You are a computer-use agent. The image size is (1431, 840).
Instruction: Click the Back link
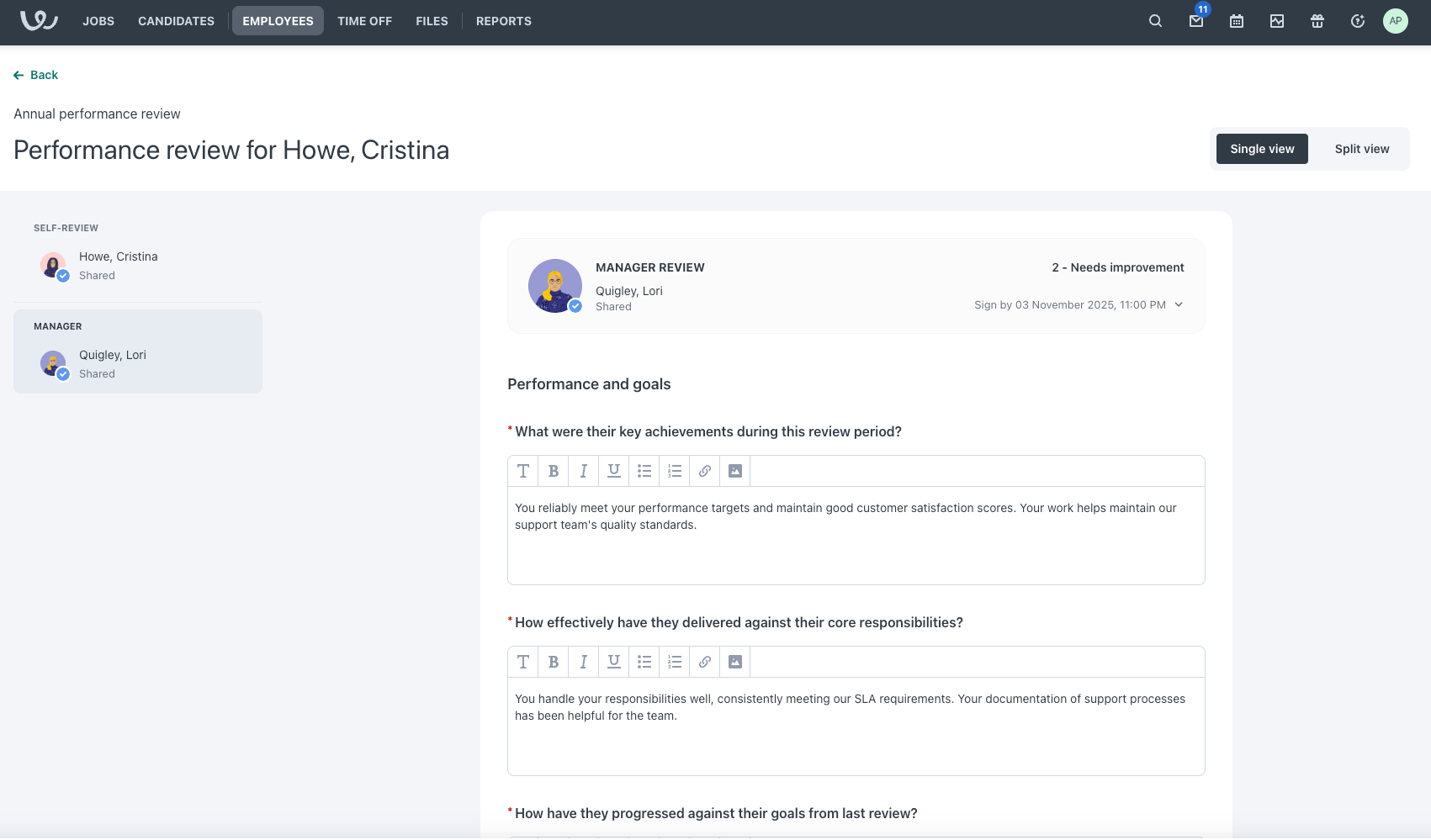pos(36,75)
